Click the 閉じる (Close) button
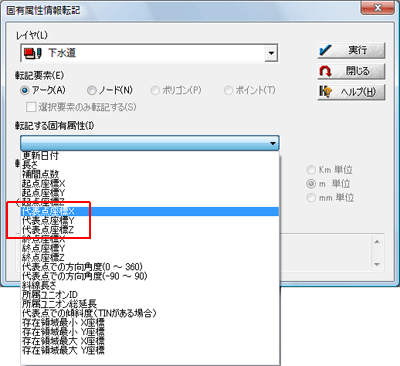 click(351, 71)
